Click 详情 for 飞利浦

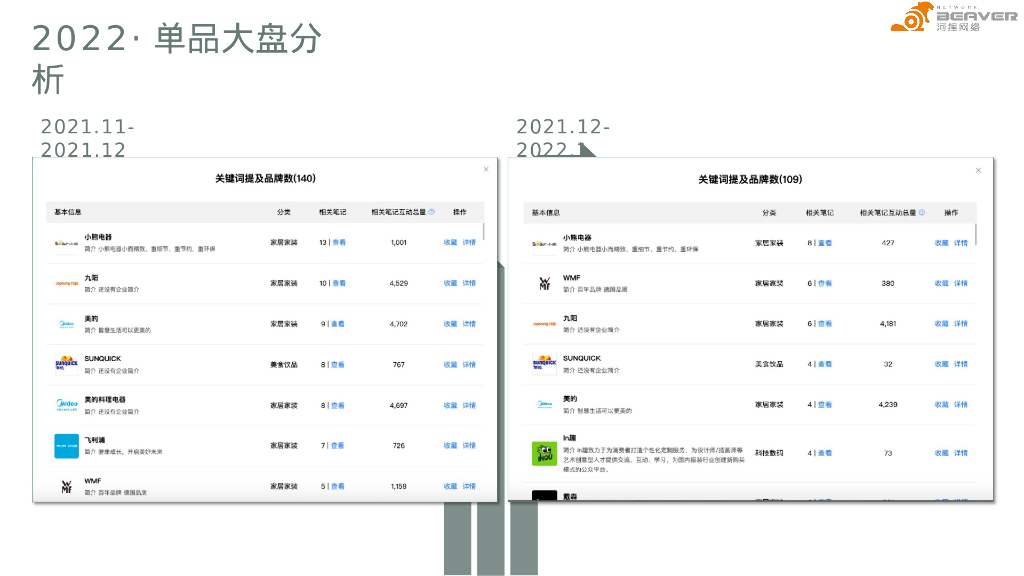(470, 446)
